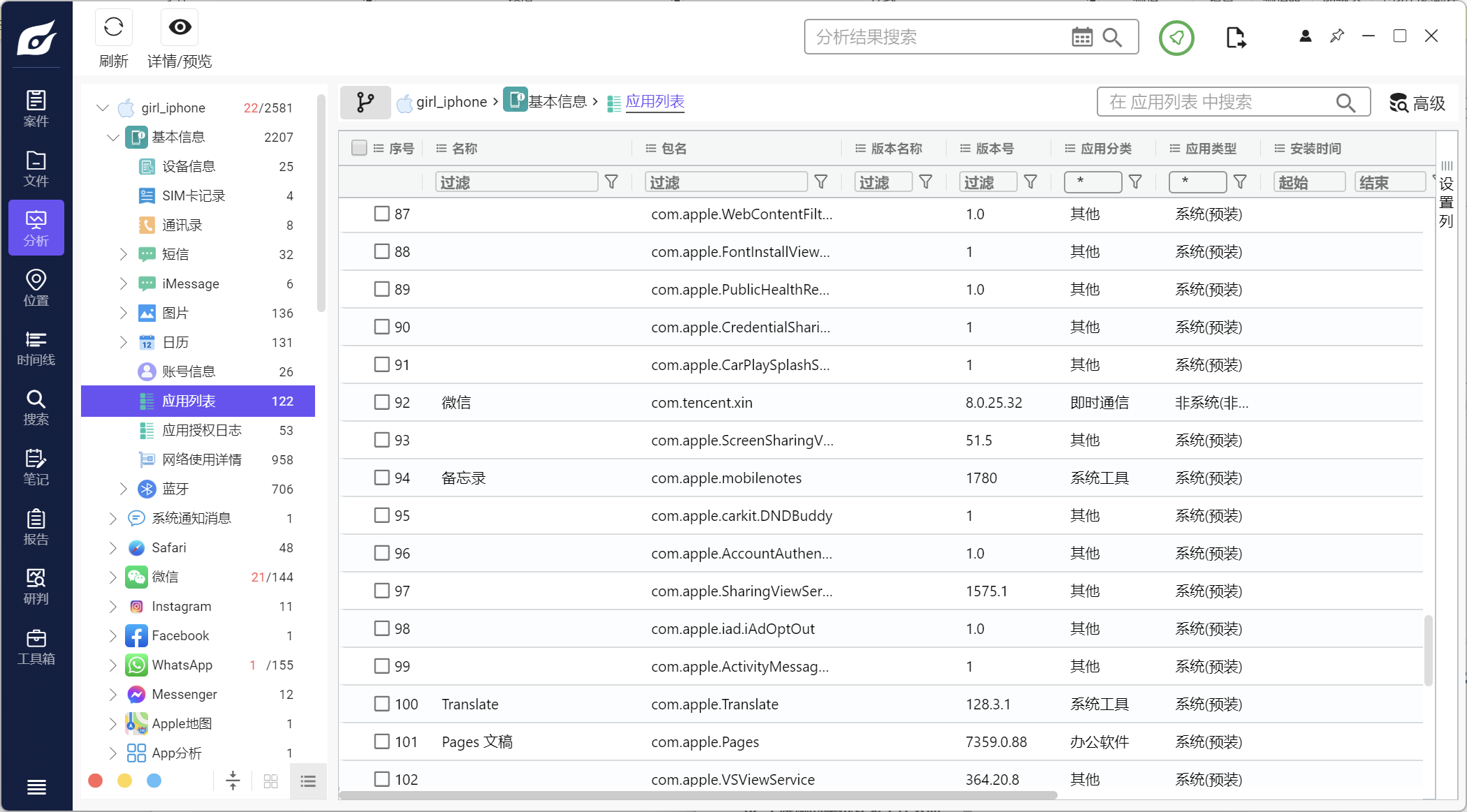Open the 工具箱 toolbox sidebar icon
The height and width of the screenshot is (812, 1467).
(36, 647)
